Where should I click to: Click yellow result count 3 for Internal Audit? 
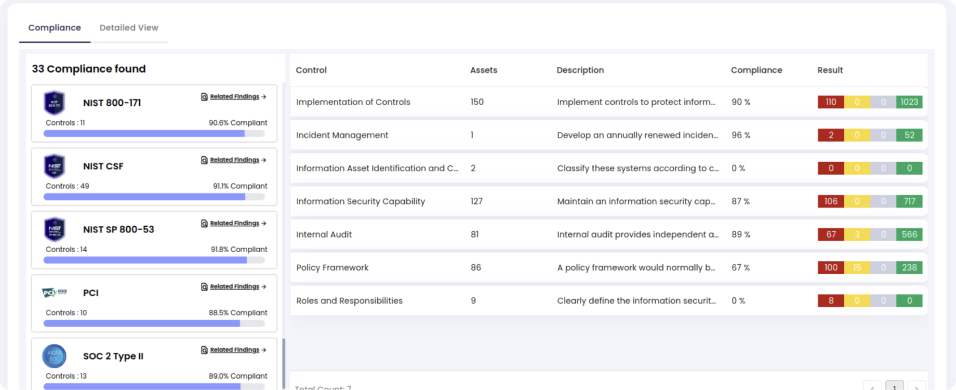coord(857,235)
